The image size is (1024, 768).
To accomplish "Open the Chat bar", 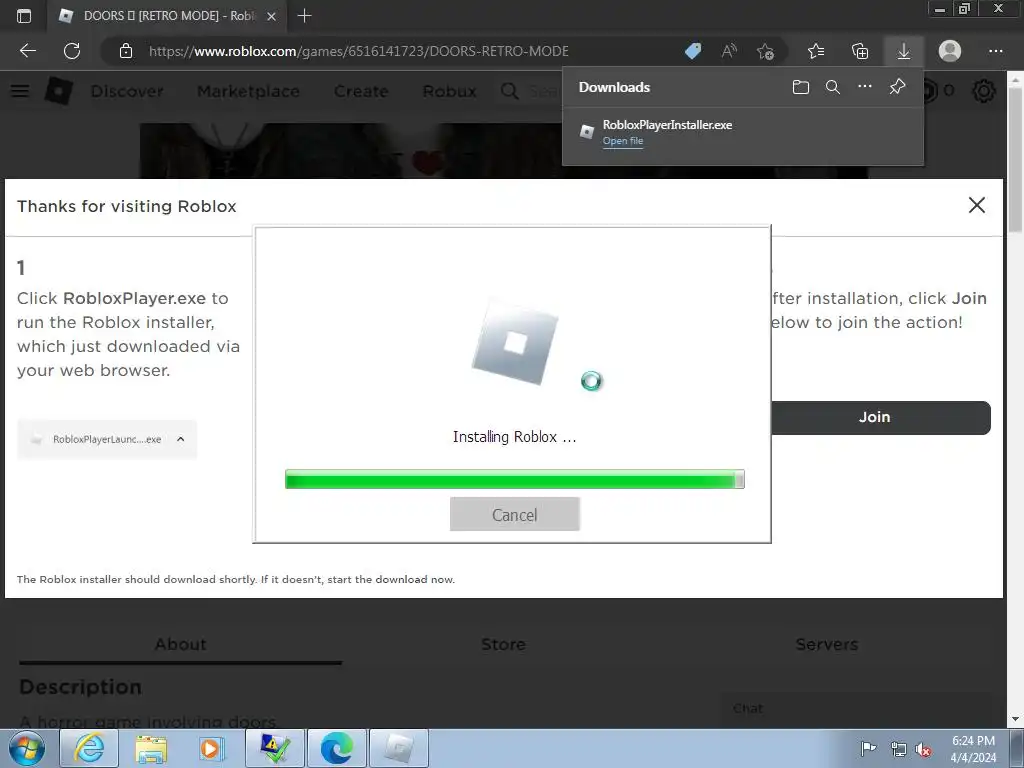I will coord(856,709).
